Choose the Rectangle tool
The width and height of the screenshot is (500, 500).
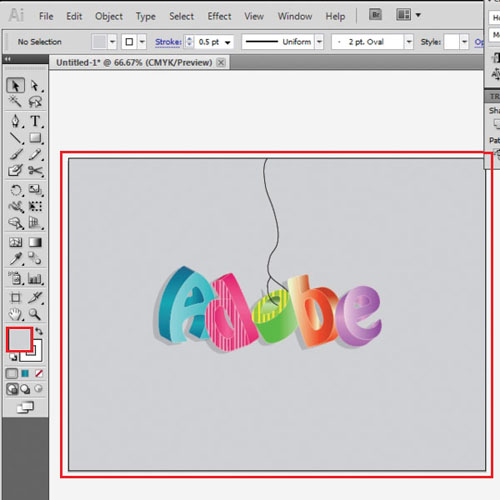pyautogui.click(x=35, y=138)
